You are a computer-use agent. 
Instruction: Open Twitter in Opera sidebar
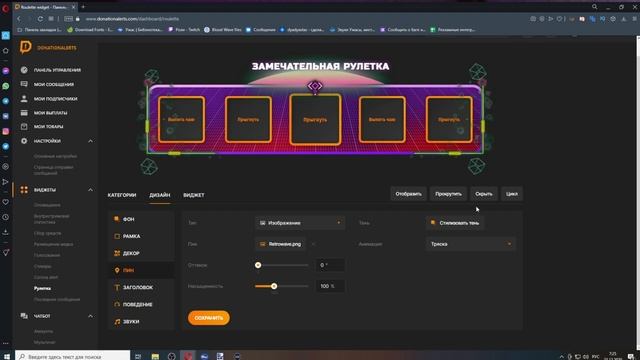pyautogui.click(x=5, y=146)
